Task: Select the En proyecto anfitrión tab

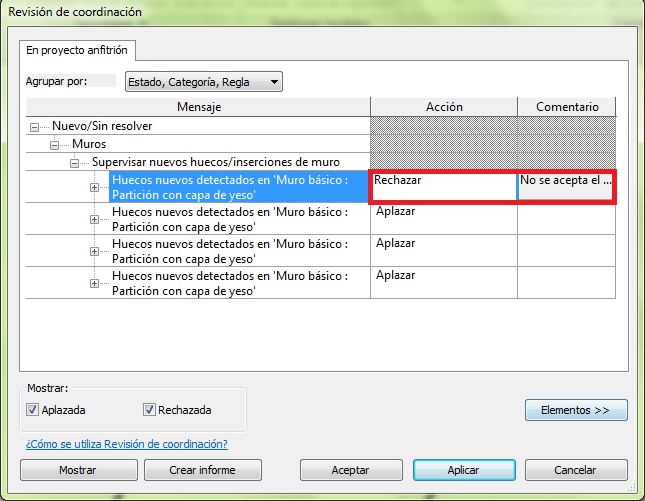Action: tap(77, 49)
